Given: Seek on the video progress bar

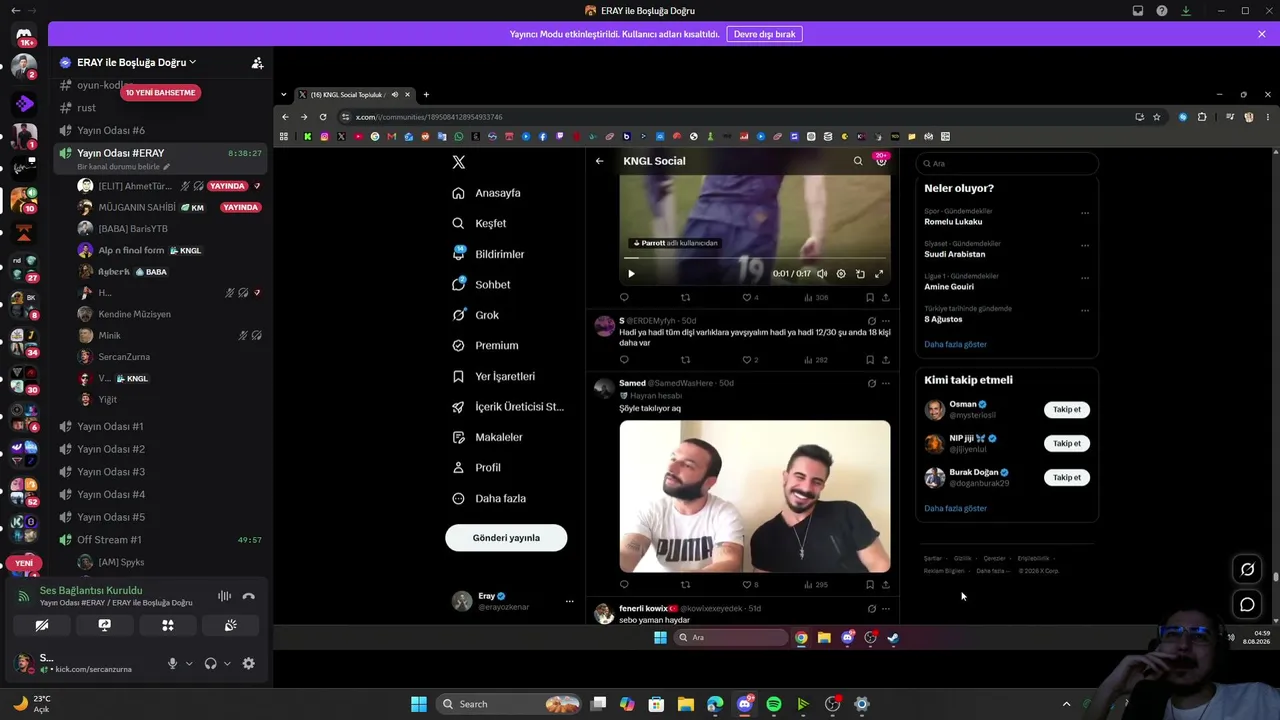Looking at the screenshot, I should point(755,260).
